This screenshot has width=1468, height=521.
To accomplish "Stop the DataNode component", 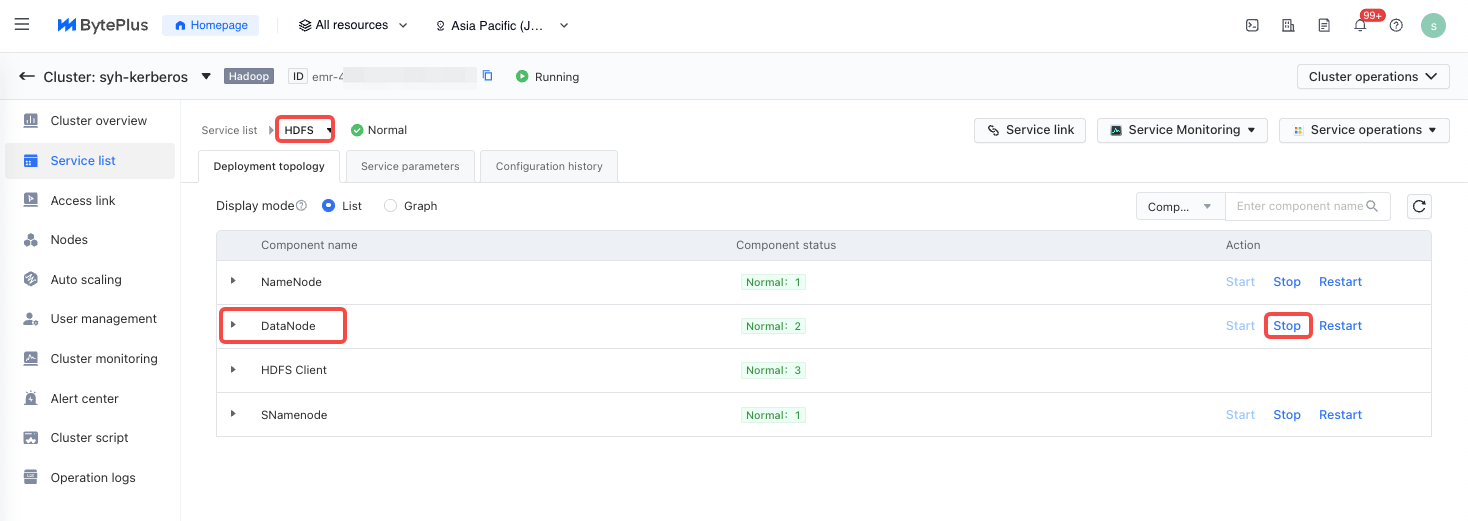I will coord(1287,326).
